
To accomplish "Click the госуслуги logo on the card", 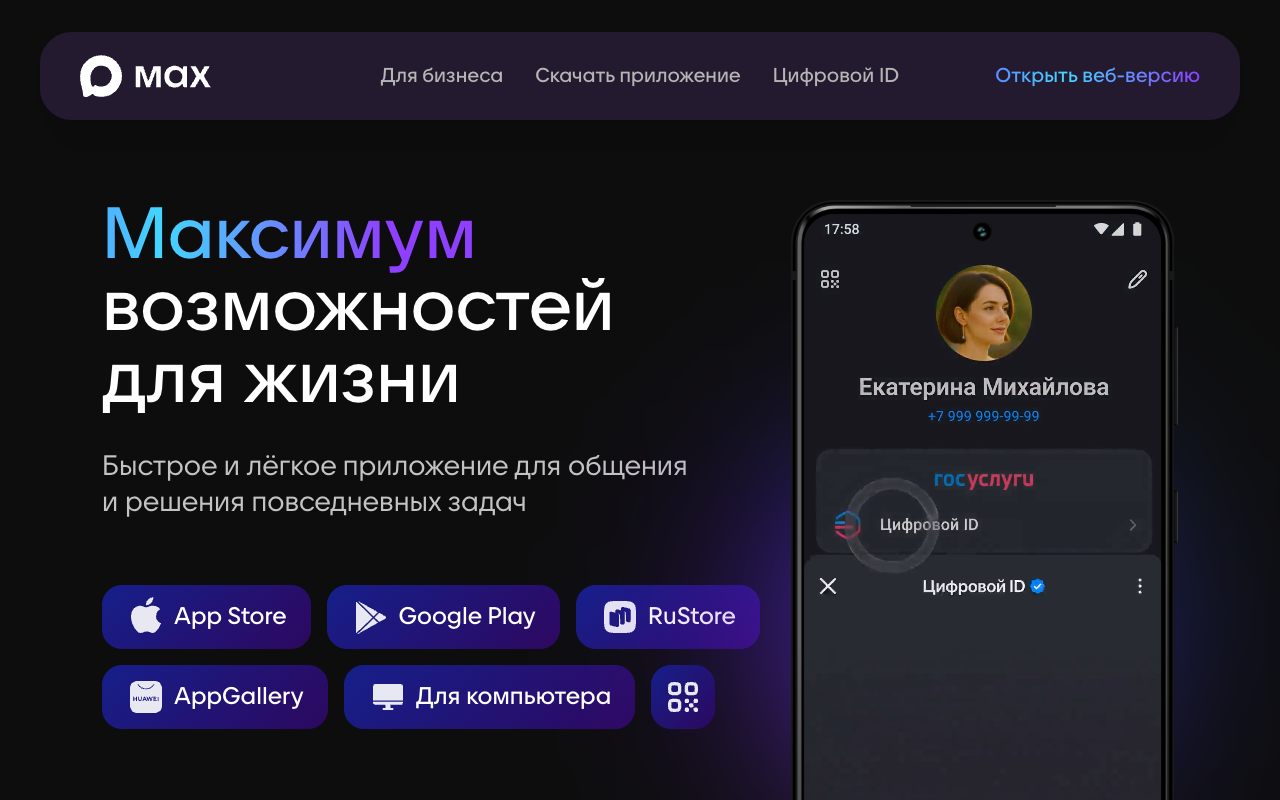I will click(x=984, y=480).
